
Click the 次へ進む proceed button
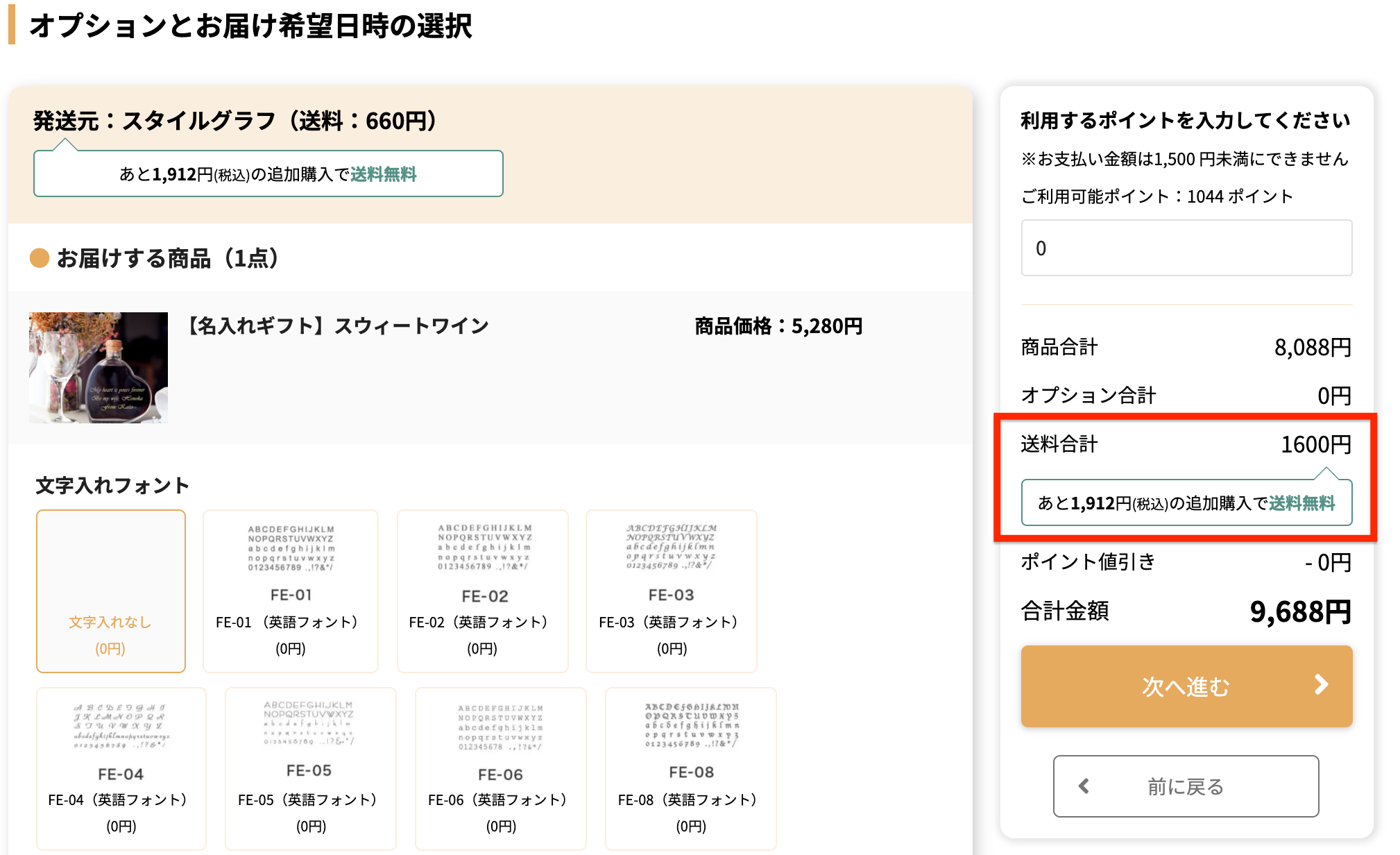(1186, 686)
